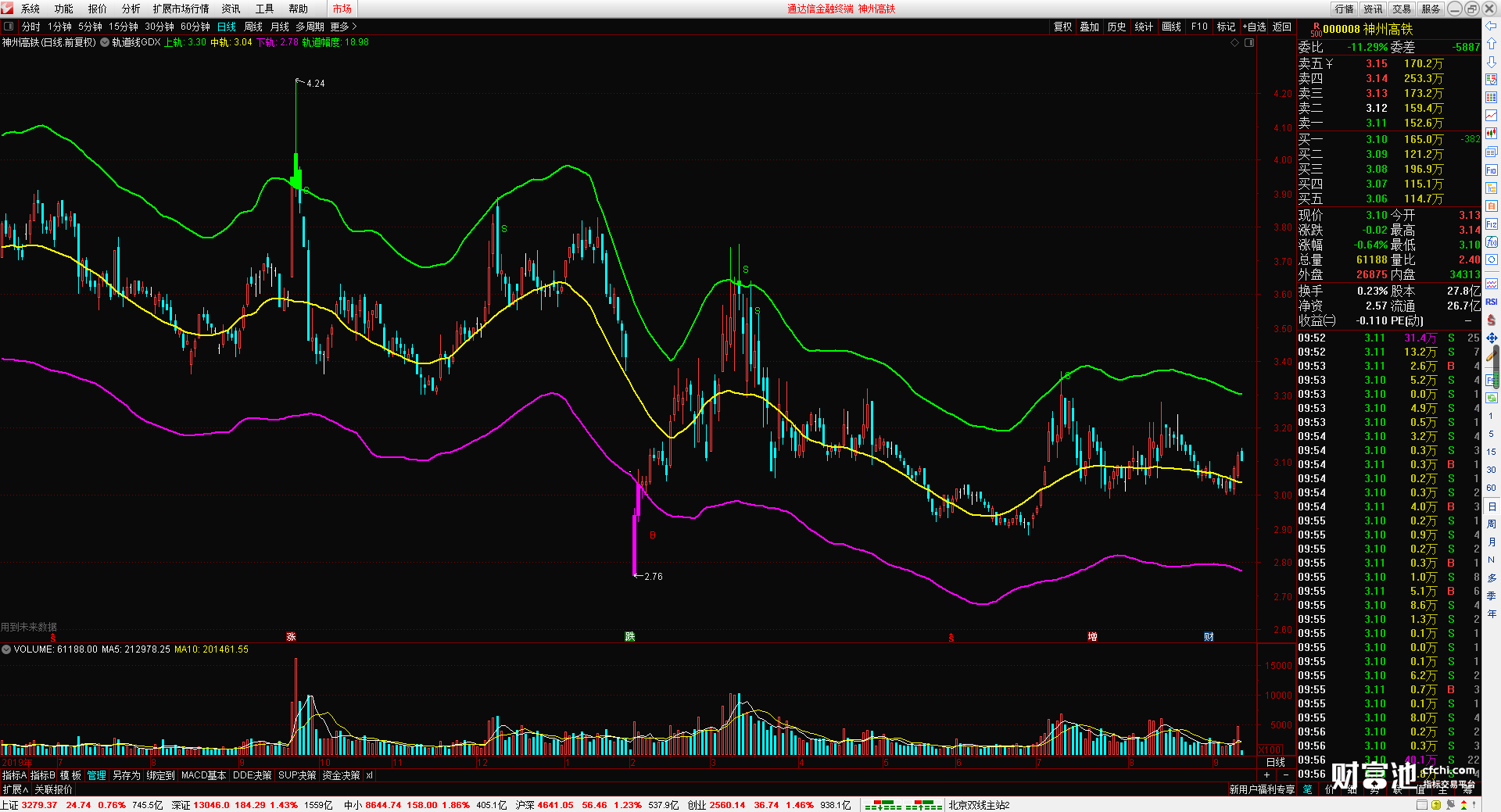Click the list icon in status bar
Screen dimensions: 1501x812
pyautogui.click(x=1421, y=805)
